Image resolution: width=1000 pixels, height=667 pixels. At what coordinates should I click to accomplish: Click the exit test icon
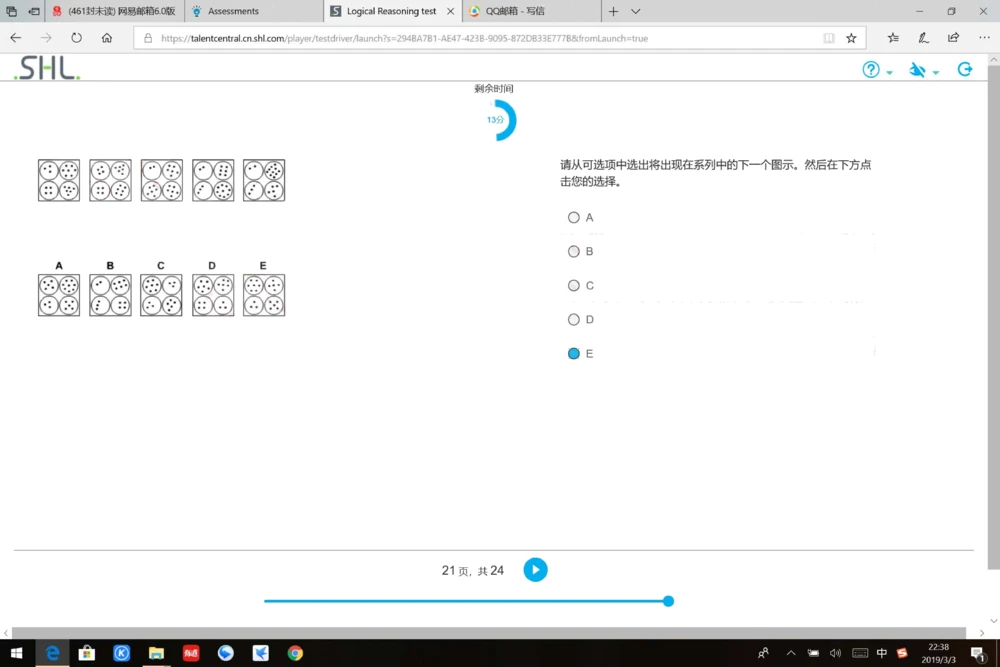(x=964, y=69)
